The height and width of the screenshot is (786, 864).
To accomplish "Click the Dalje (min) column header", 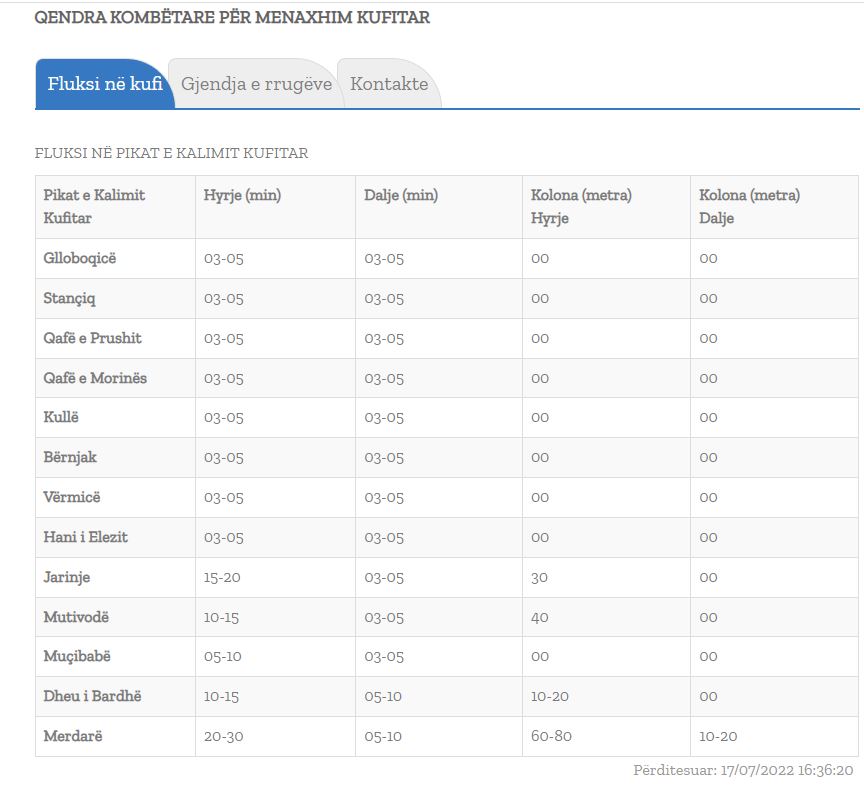I will 401,195.
